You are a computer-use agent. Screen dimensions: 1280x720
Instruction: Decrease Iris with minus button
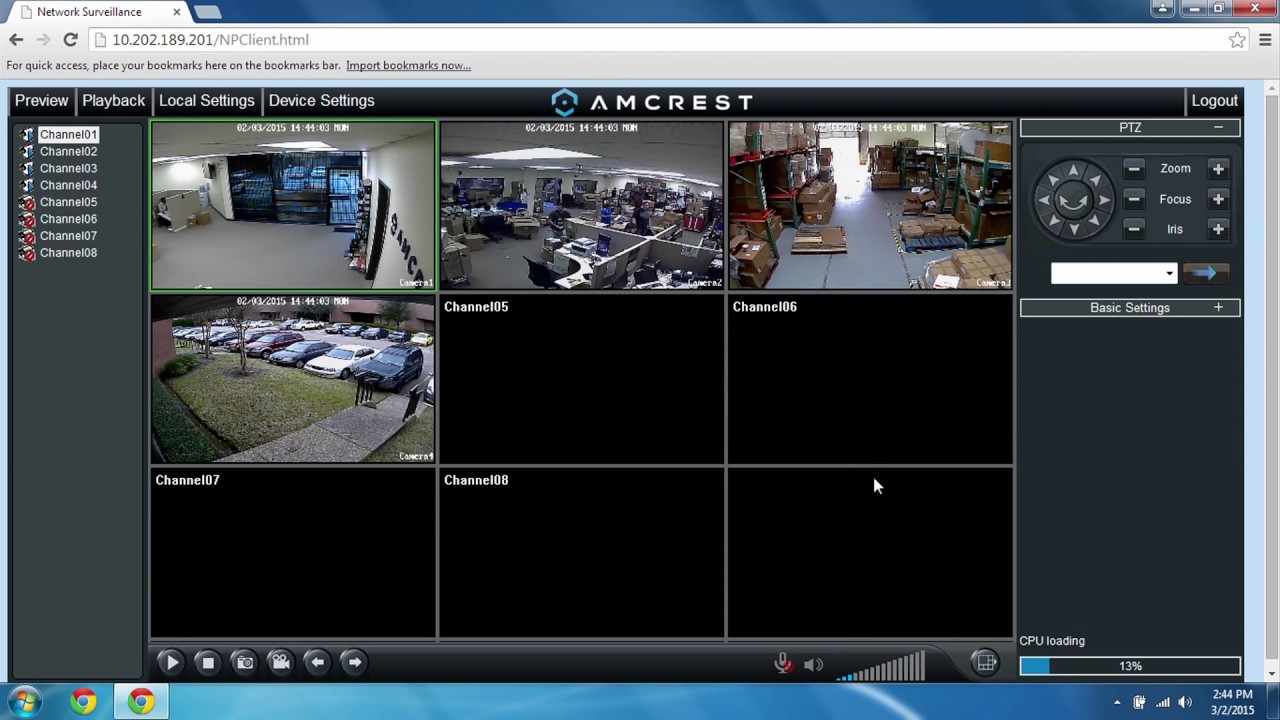[1133, 229]
